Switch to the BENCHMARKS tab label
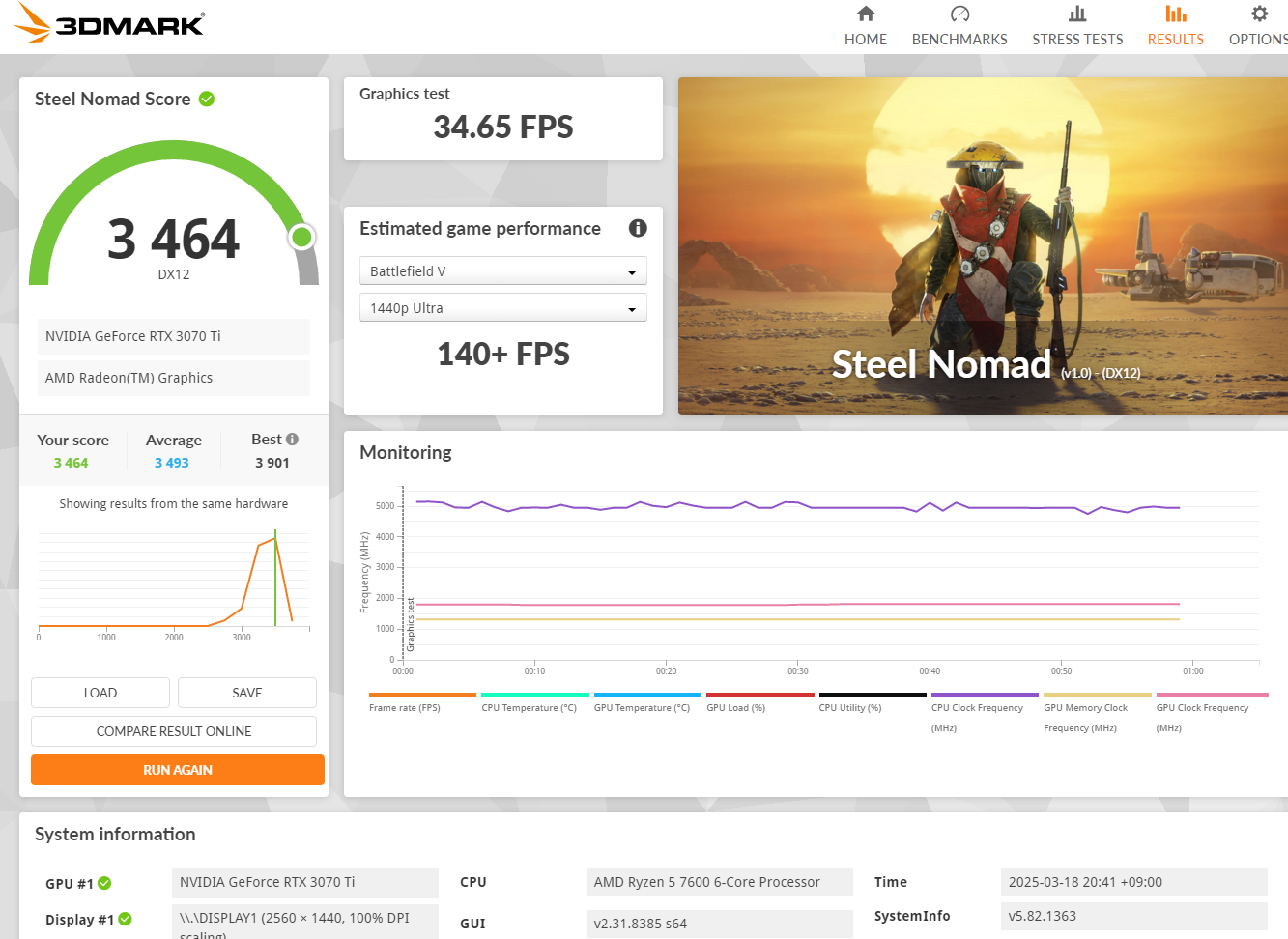The height and width of the screenshot is (939, 1288). [959, 40]
